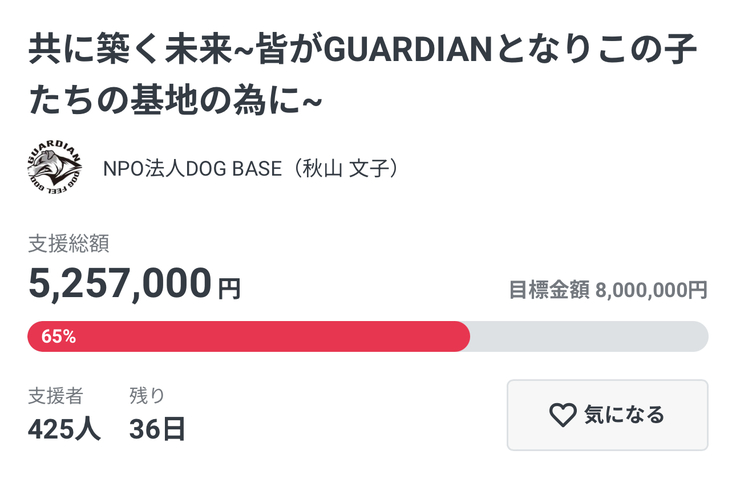Click the gray unfilled part of the progress bar
Viewport: 736px width, 487px height.
tap(588, 337)
